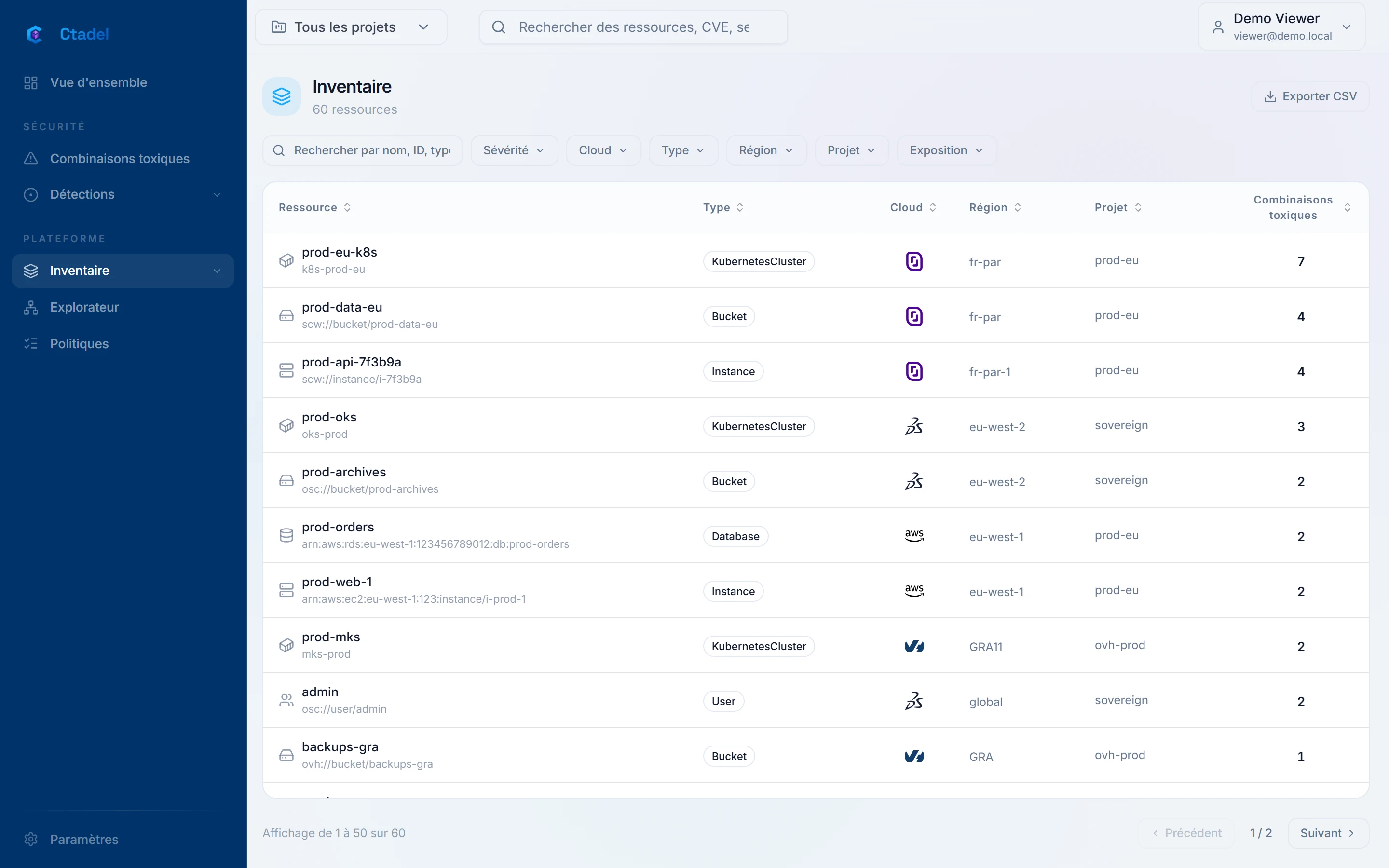Go to Vue d'ensemble in sidebar
Viewport: 1389px width, 868px height.
(123, 82)
